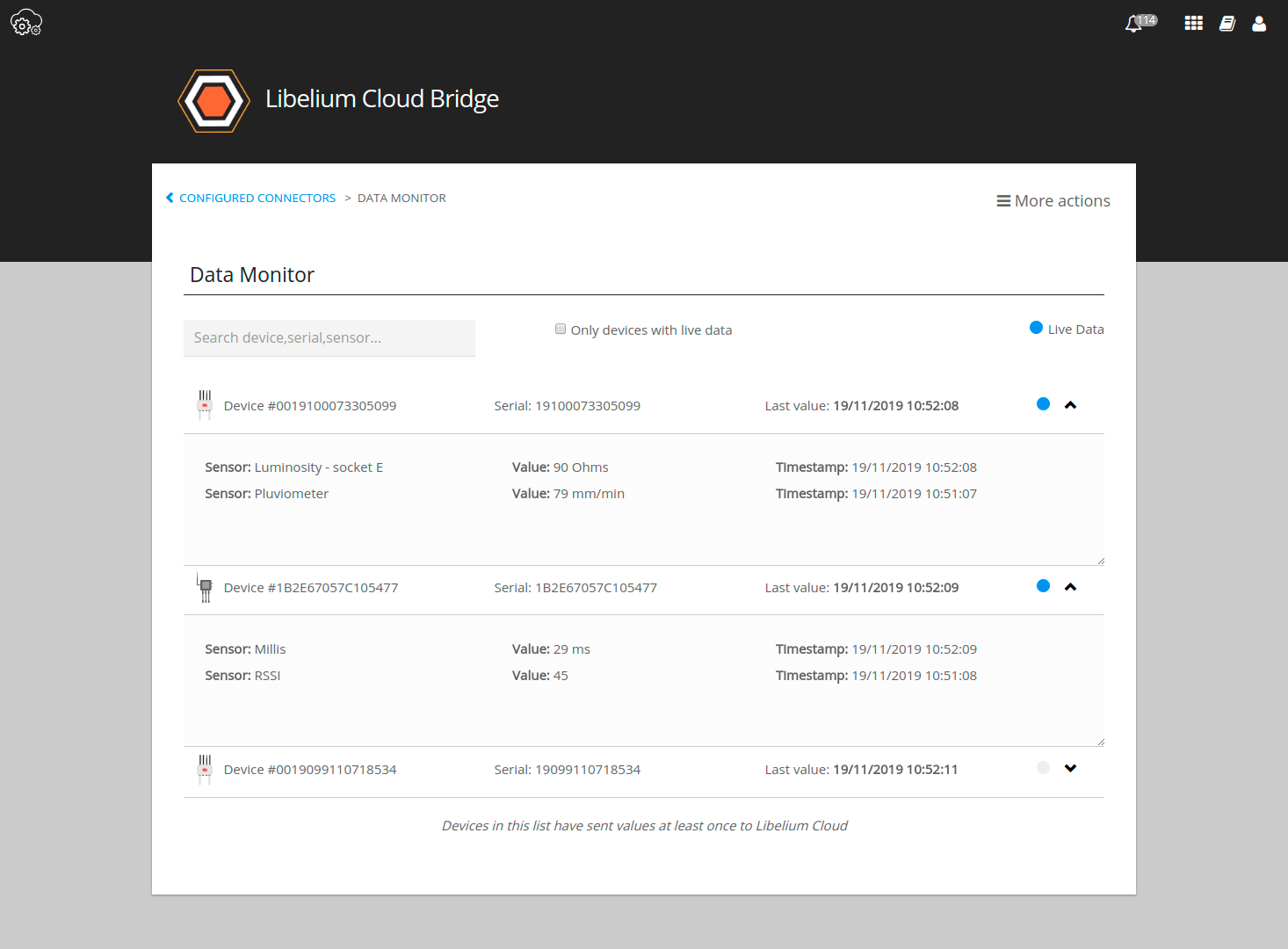Click grey status dot for device #0019099110718534

pos(1043,768)
